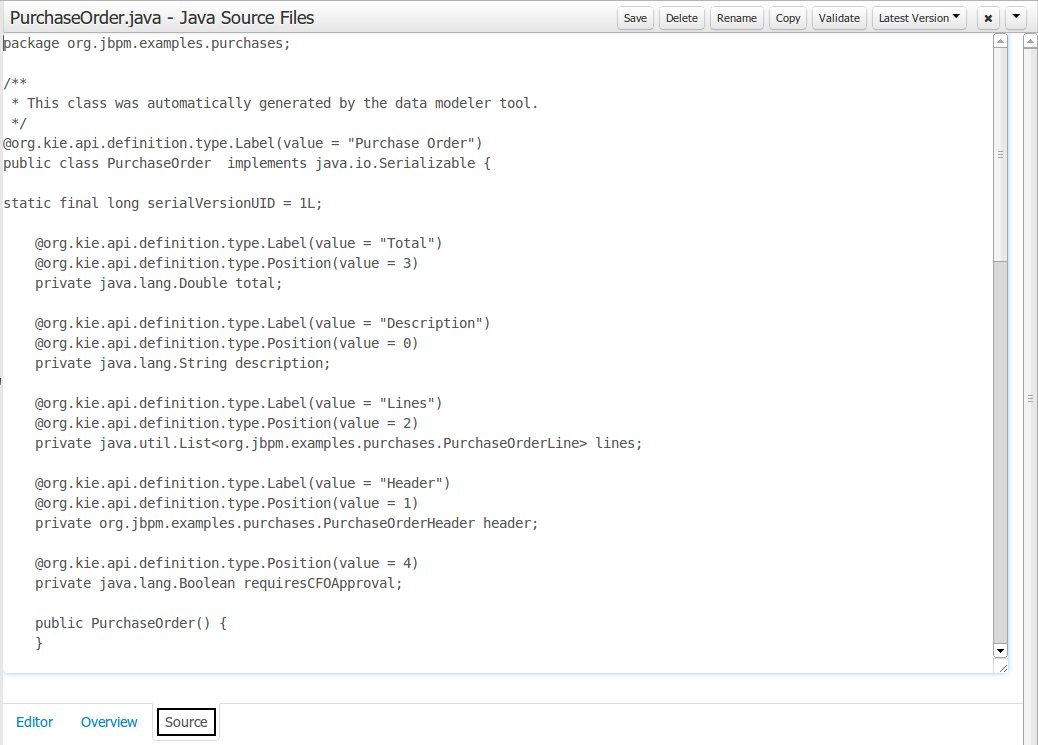1038x745 pixels.
Task: Expand the Latest Version dropdown
Action: (919, 18)
